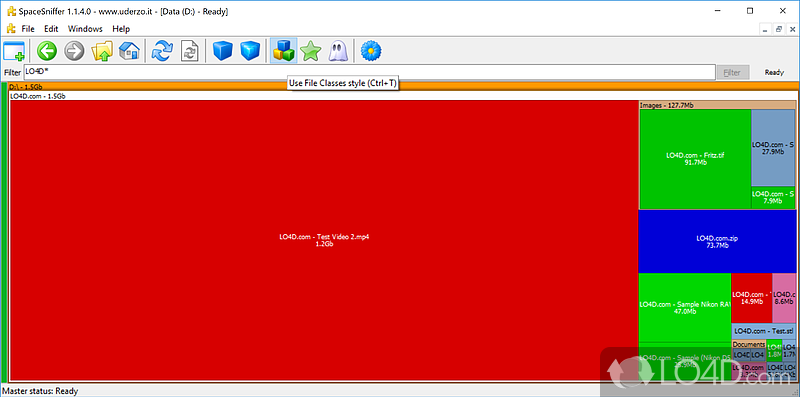The height and width of the screenshot is (397, 800).
Task: Click the ghost icon
Action: point(338,51)
